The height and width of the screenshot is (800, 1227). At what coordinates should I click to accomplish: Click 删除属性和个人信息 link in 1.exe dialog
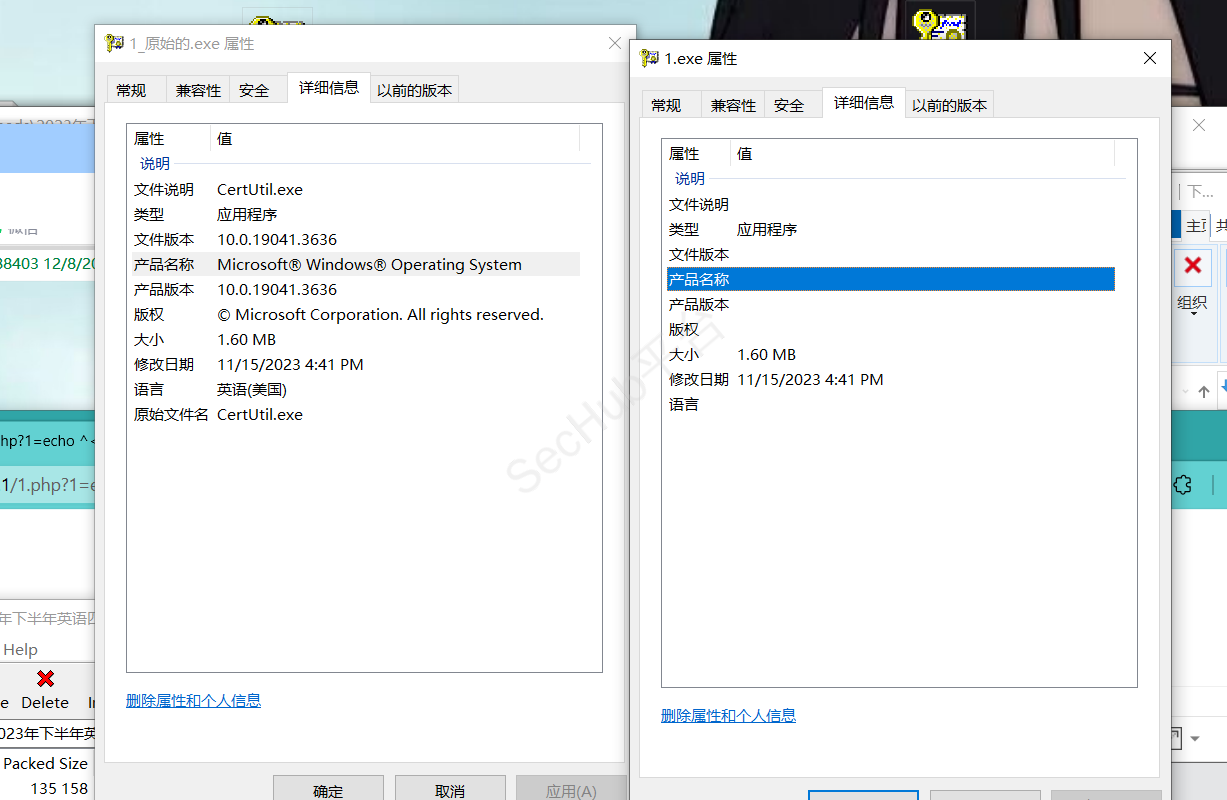(x=728, y=715)
